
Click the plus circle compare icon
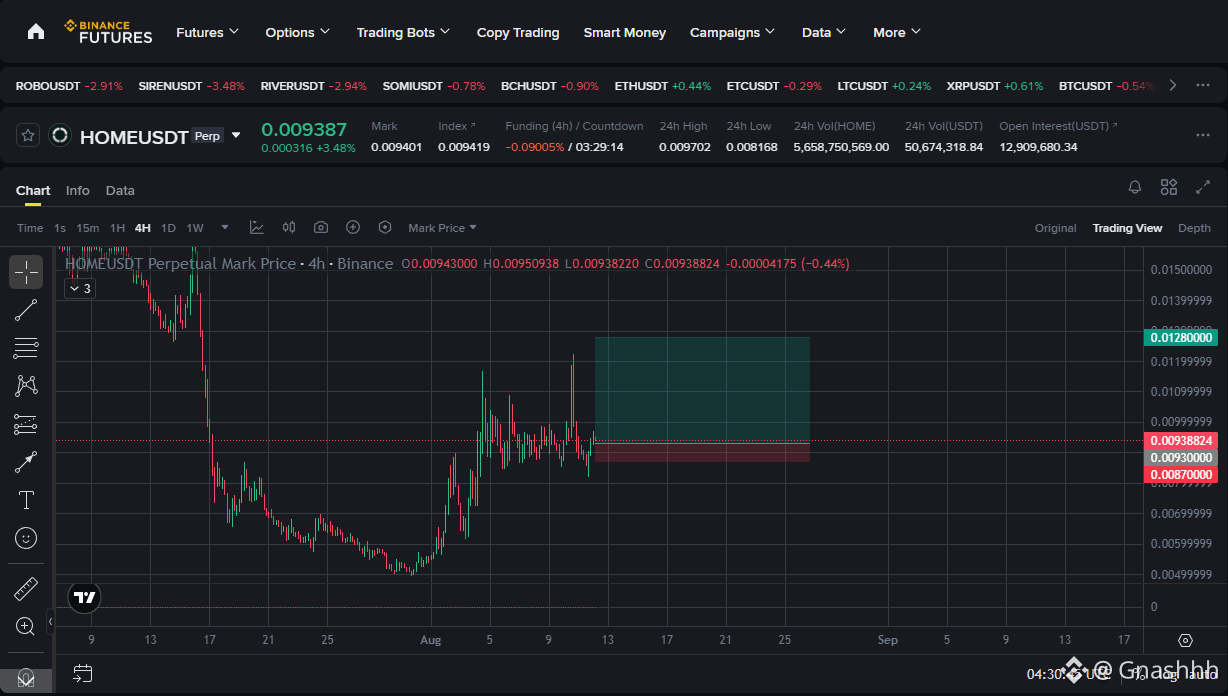(x=353, y=227)
